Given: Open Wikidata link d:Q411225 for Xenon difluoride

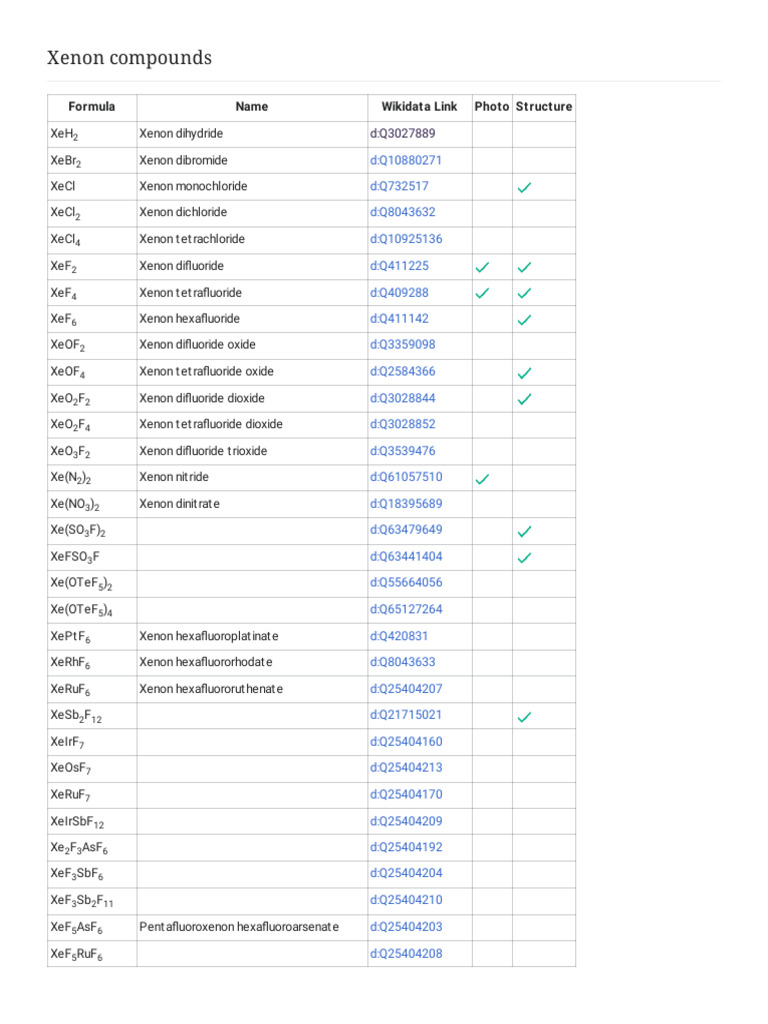Looking at the screenshot, I should [400, 266].
